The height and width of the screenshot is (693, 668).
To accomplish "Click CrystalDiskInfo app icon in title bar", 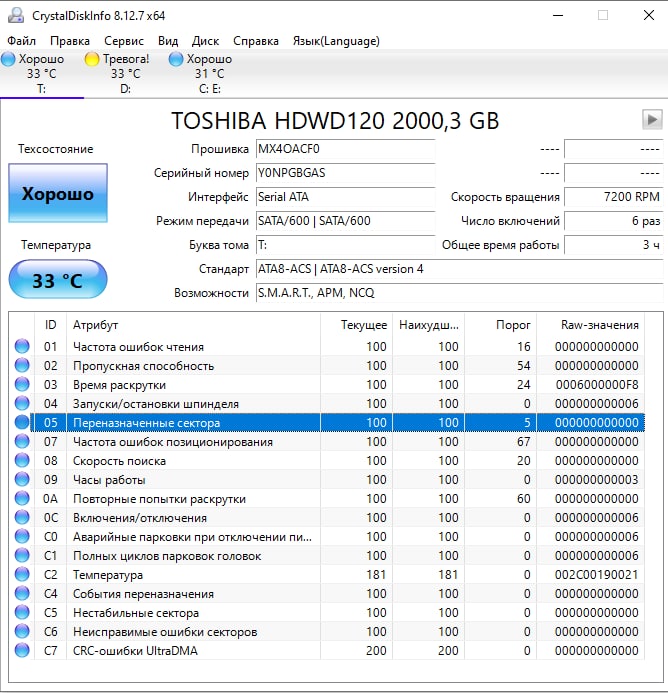I will click(16, 15).
